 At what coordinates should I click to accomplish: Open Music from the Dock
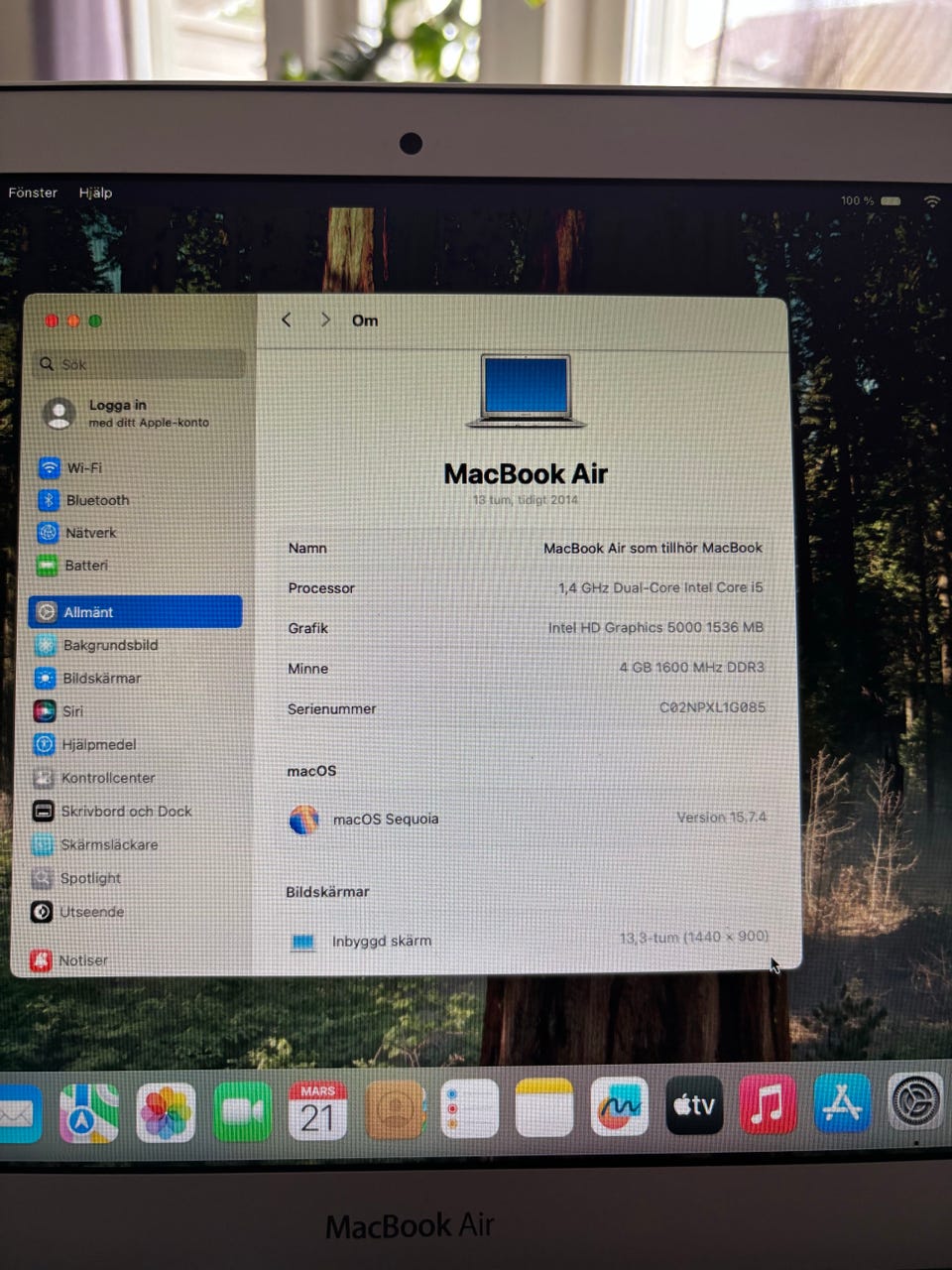pyautogui.click(x=768, y=1104)
